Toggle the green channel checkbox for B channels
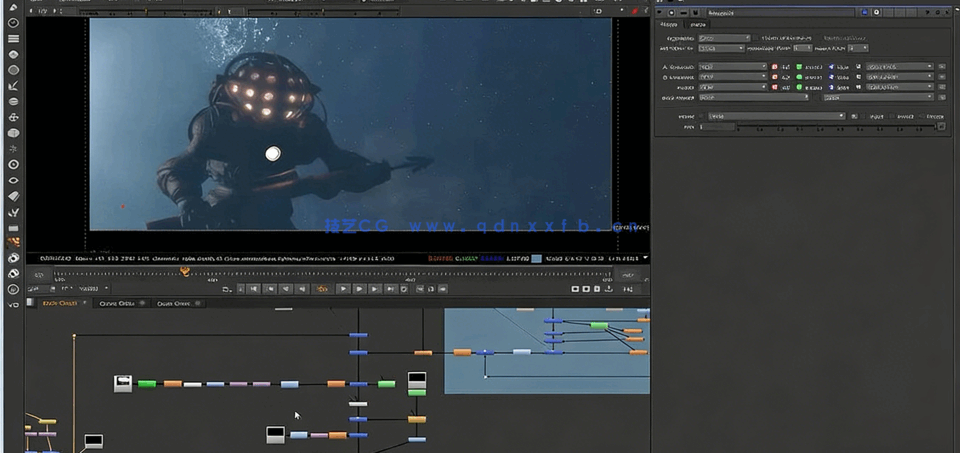Image resolution: width=960 pixels, height=453 pixels. pyautogui.click(x=800, y=77)
